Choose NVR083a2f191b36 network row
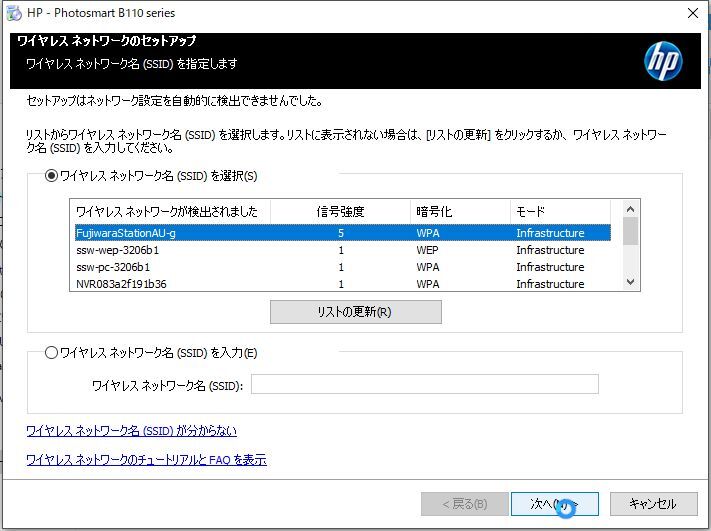Screen dimensions: 711x531 [342, 284]
